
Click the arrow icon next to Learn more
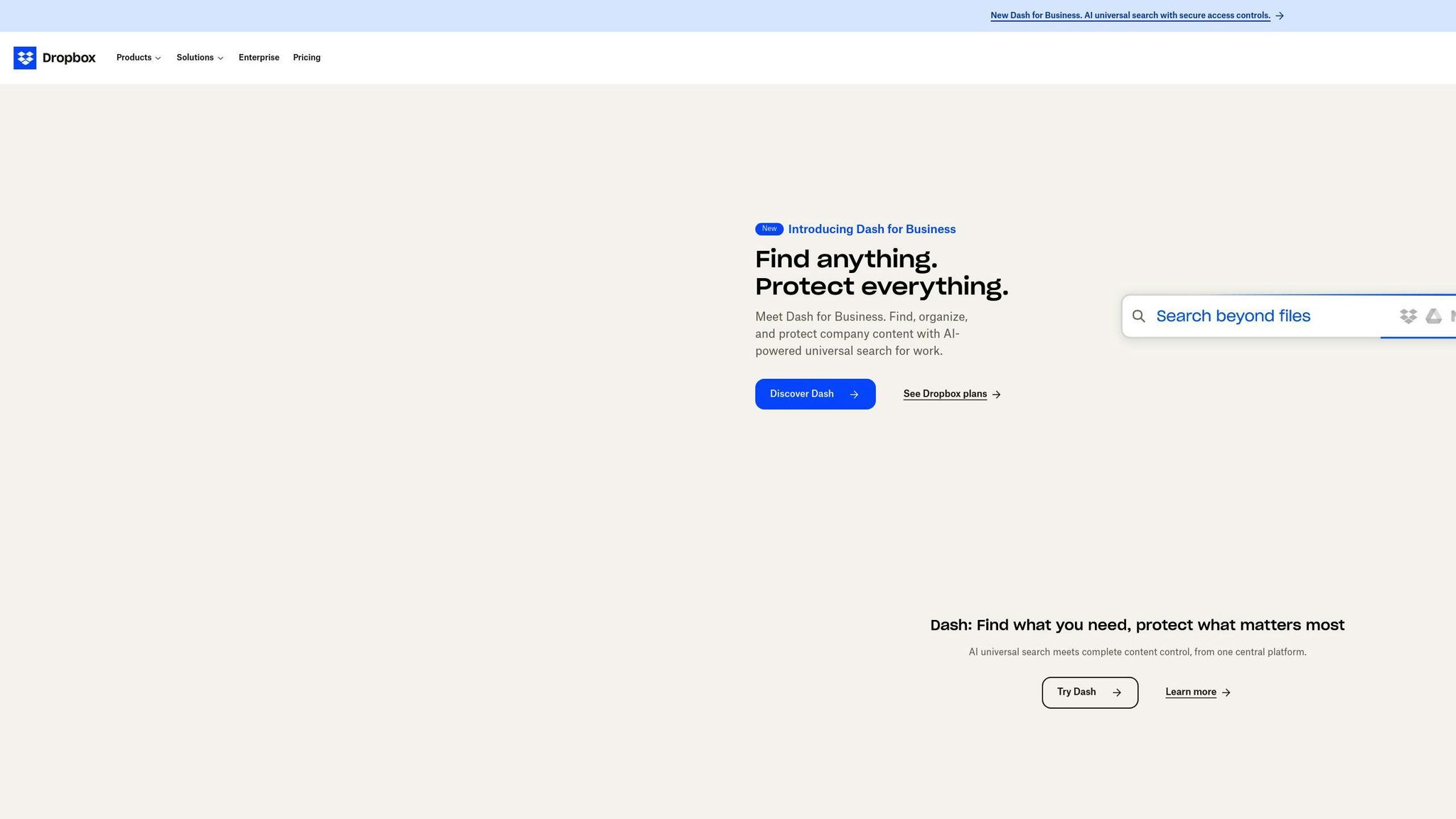tap(1226, 692)
